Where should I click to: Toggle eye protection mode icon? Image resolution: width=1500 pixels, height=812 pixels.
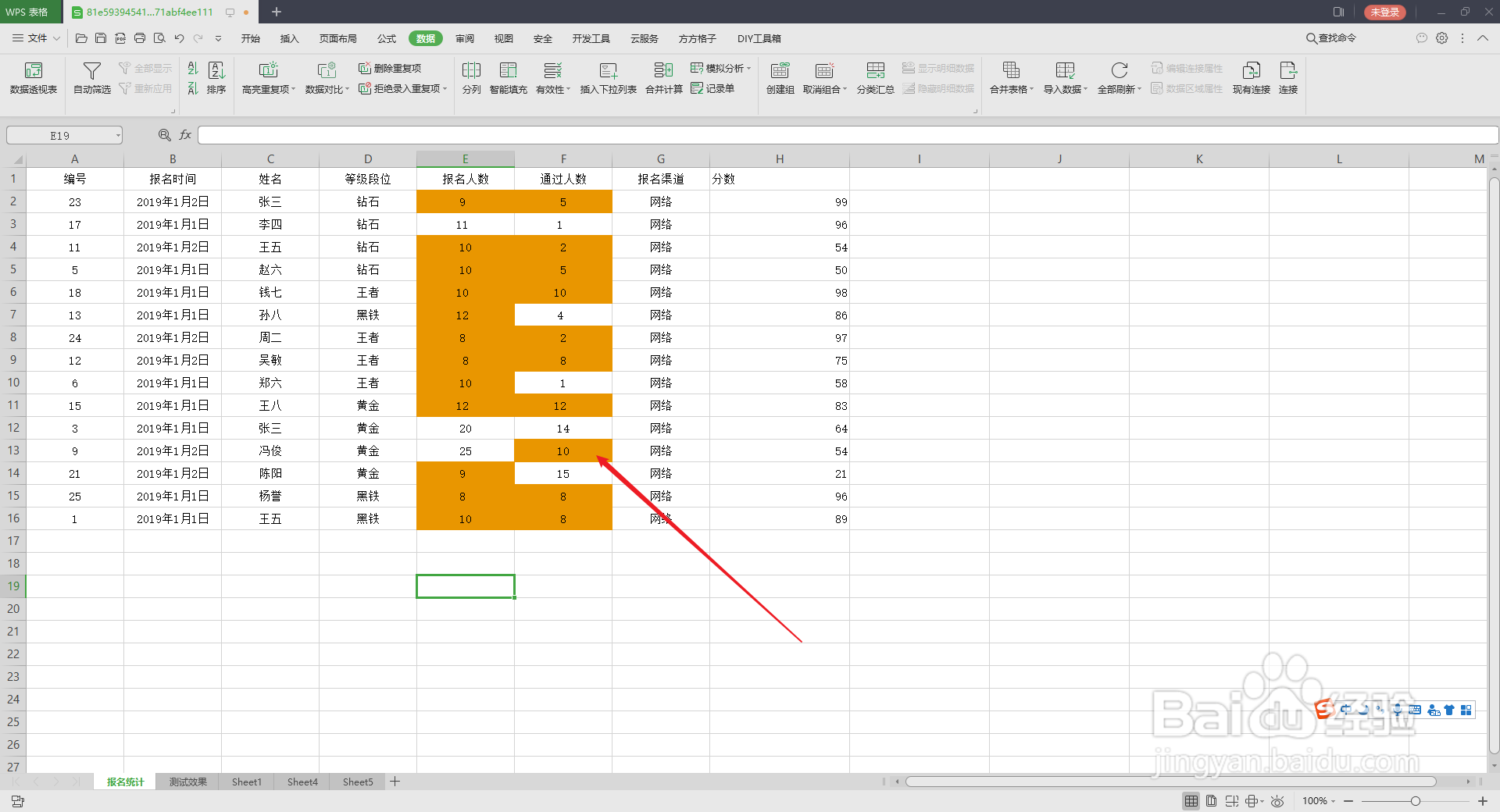1277,801
